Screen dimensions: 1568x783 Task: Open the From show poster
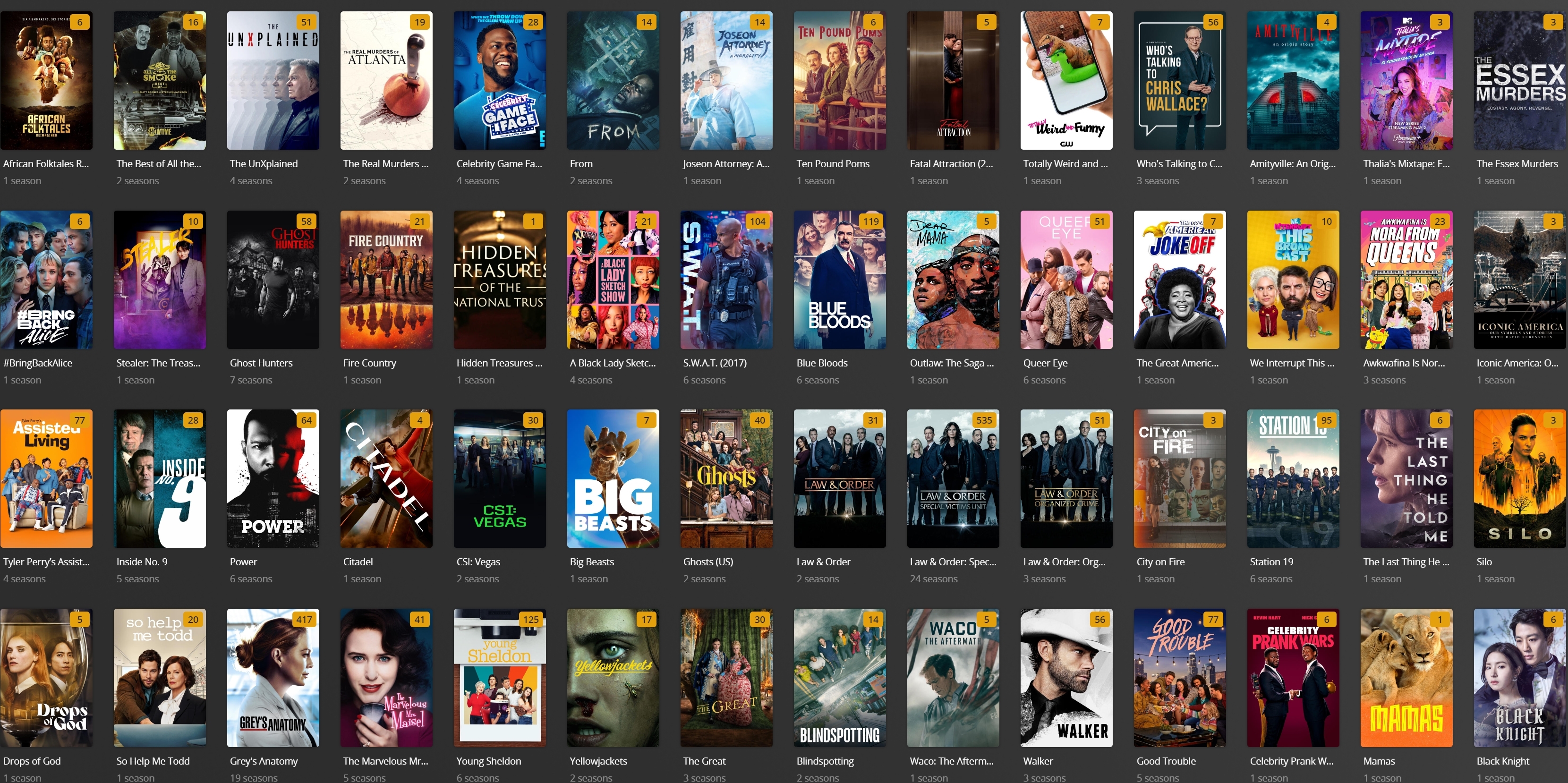click(x=613, y=80)
